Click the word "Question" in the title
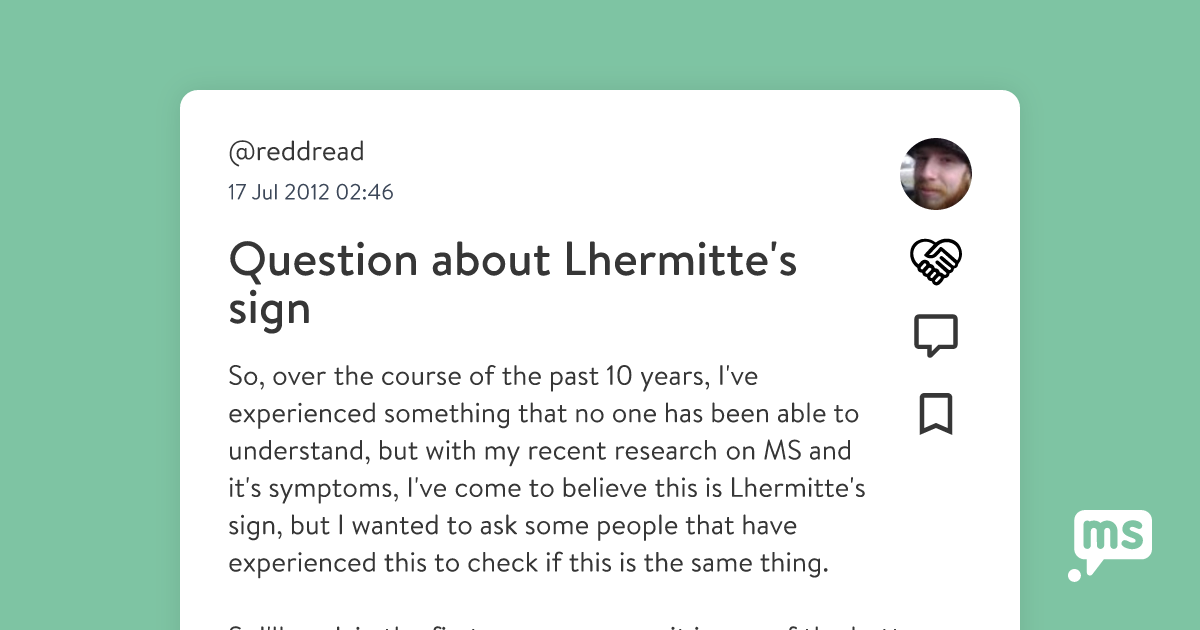1200x630 pixels. pos(322,262)
